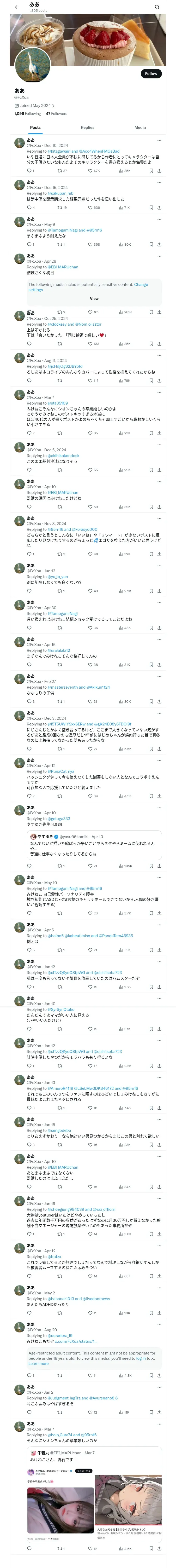Go back using the top-left arrow
176x1568 pixels.
click(17, 7)
